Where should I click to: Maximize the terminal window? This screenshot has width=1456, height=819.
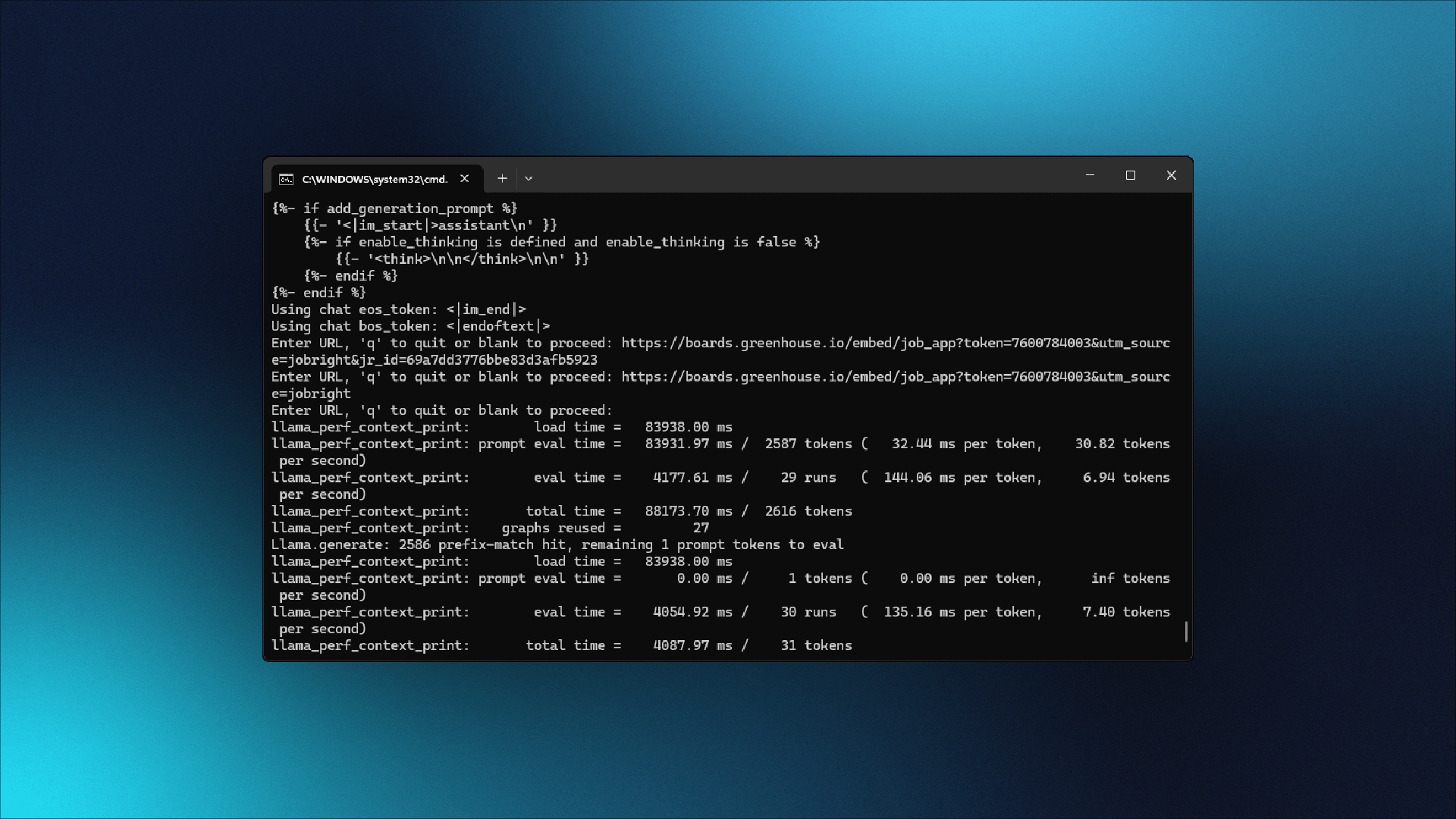[x=1131, y=175]
